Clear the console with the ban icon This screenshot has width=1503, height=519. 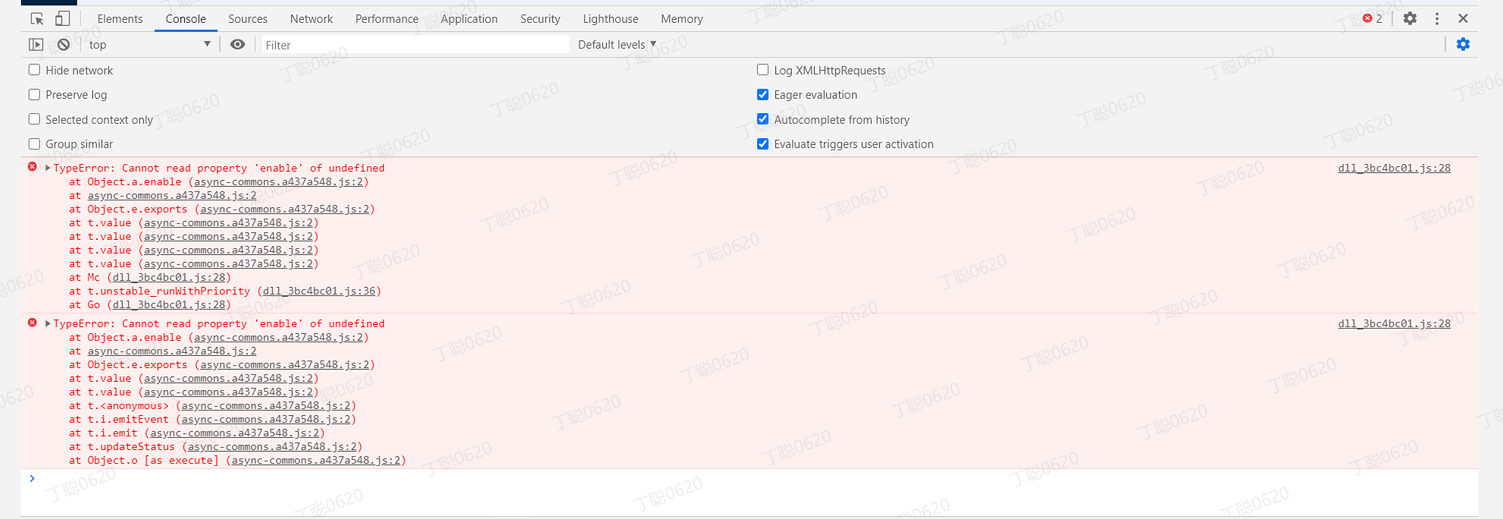pyautogui.click(x=63, y=45)
